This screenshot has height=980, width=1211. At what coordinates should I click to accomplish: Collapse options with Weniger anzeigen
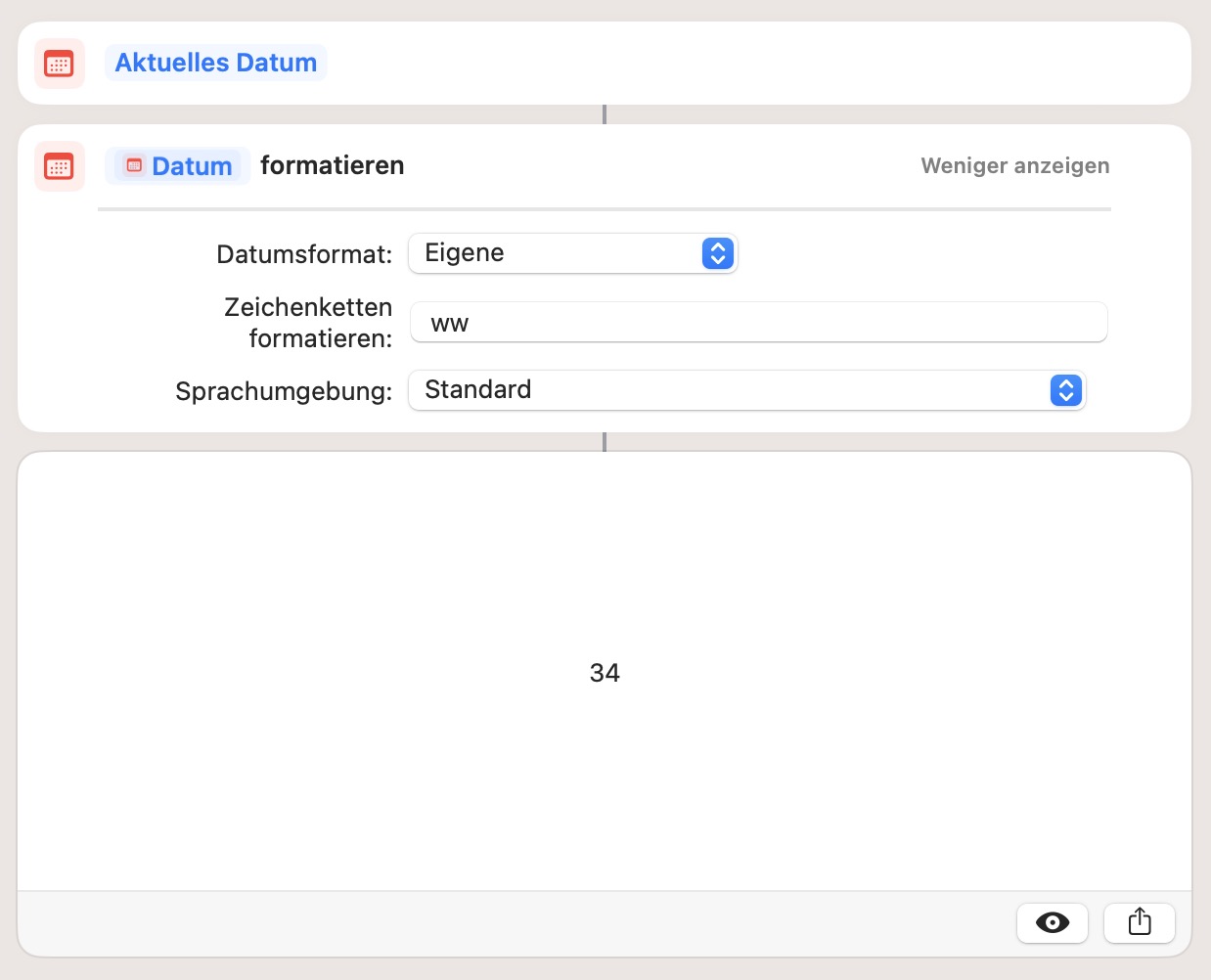1014,165
